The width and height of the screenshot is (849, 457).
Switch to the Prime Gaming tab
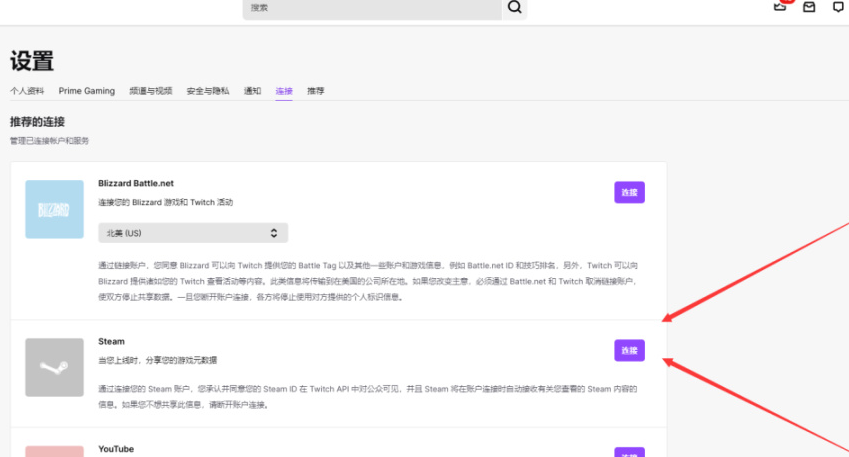pos(87,90)
